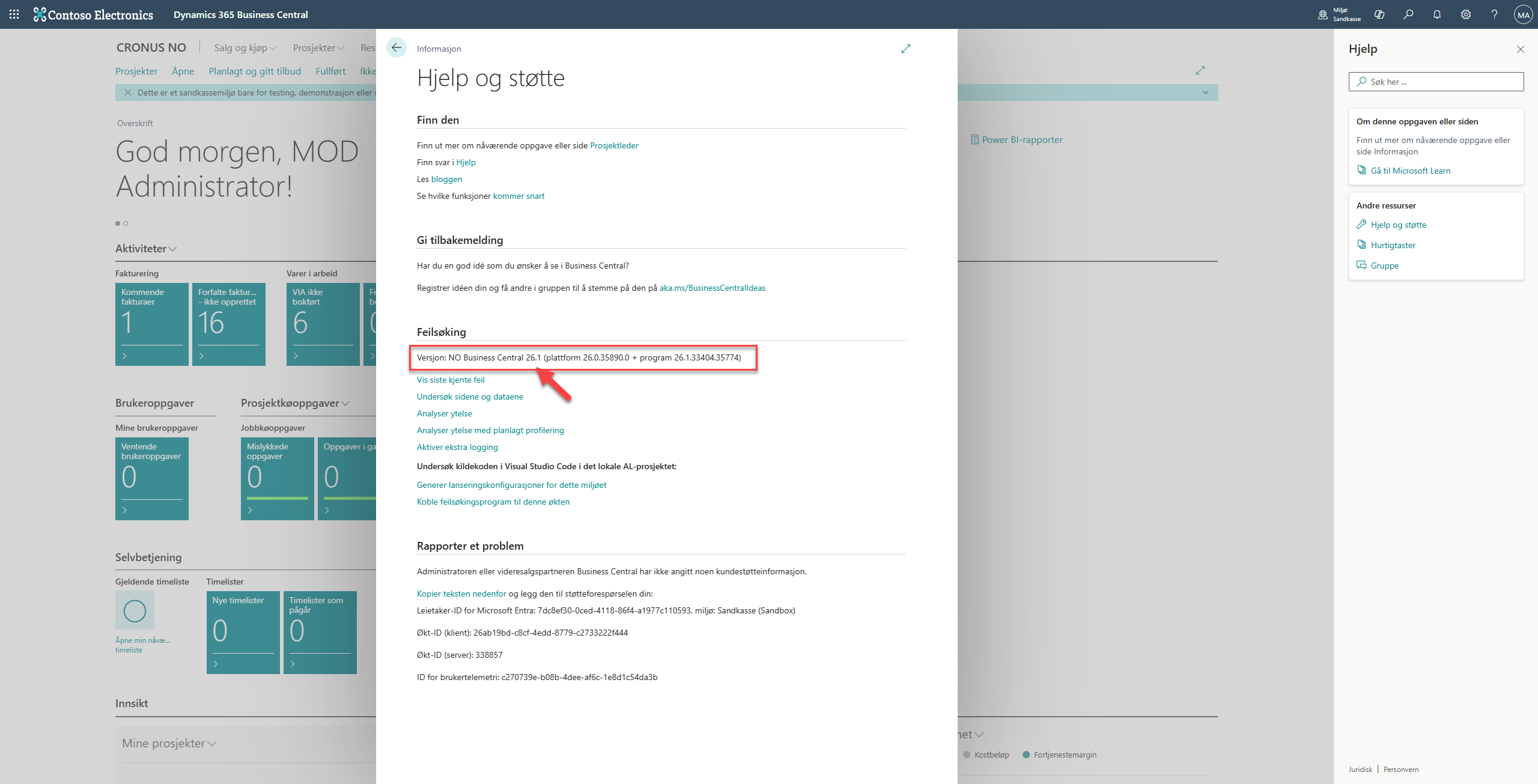Open the bloggen link

[446, 179]
